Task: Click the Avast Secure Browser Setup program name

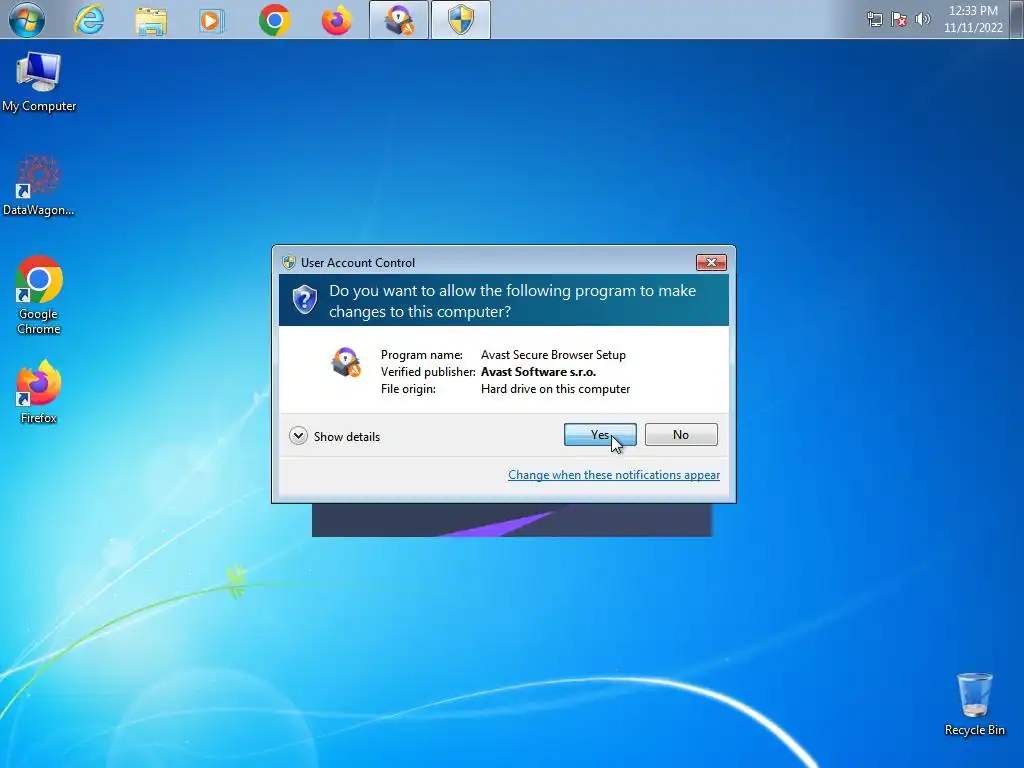Action: click(553, 355)
